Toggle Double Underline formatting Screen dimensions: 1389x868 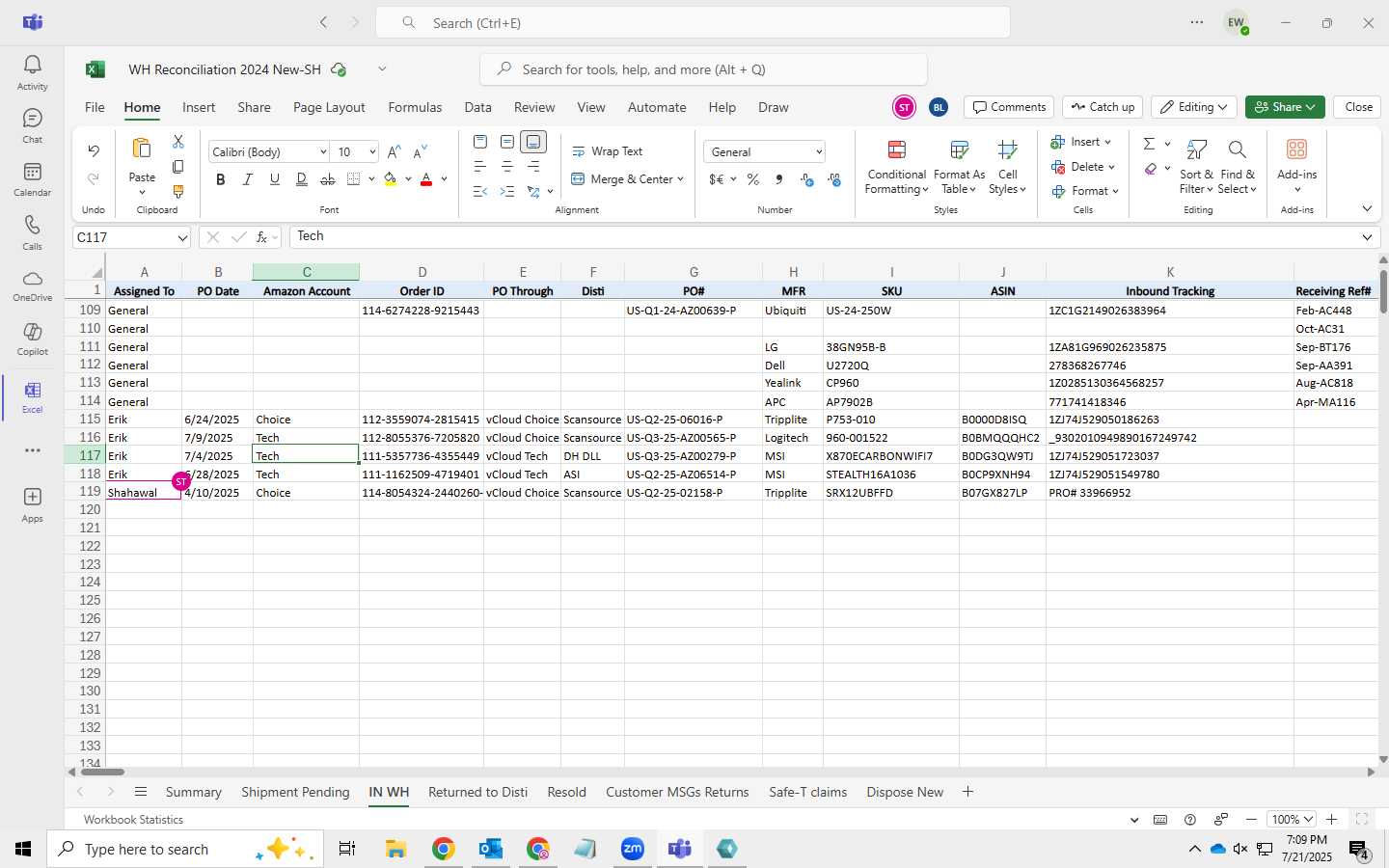(x=302, y=179)
